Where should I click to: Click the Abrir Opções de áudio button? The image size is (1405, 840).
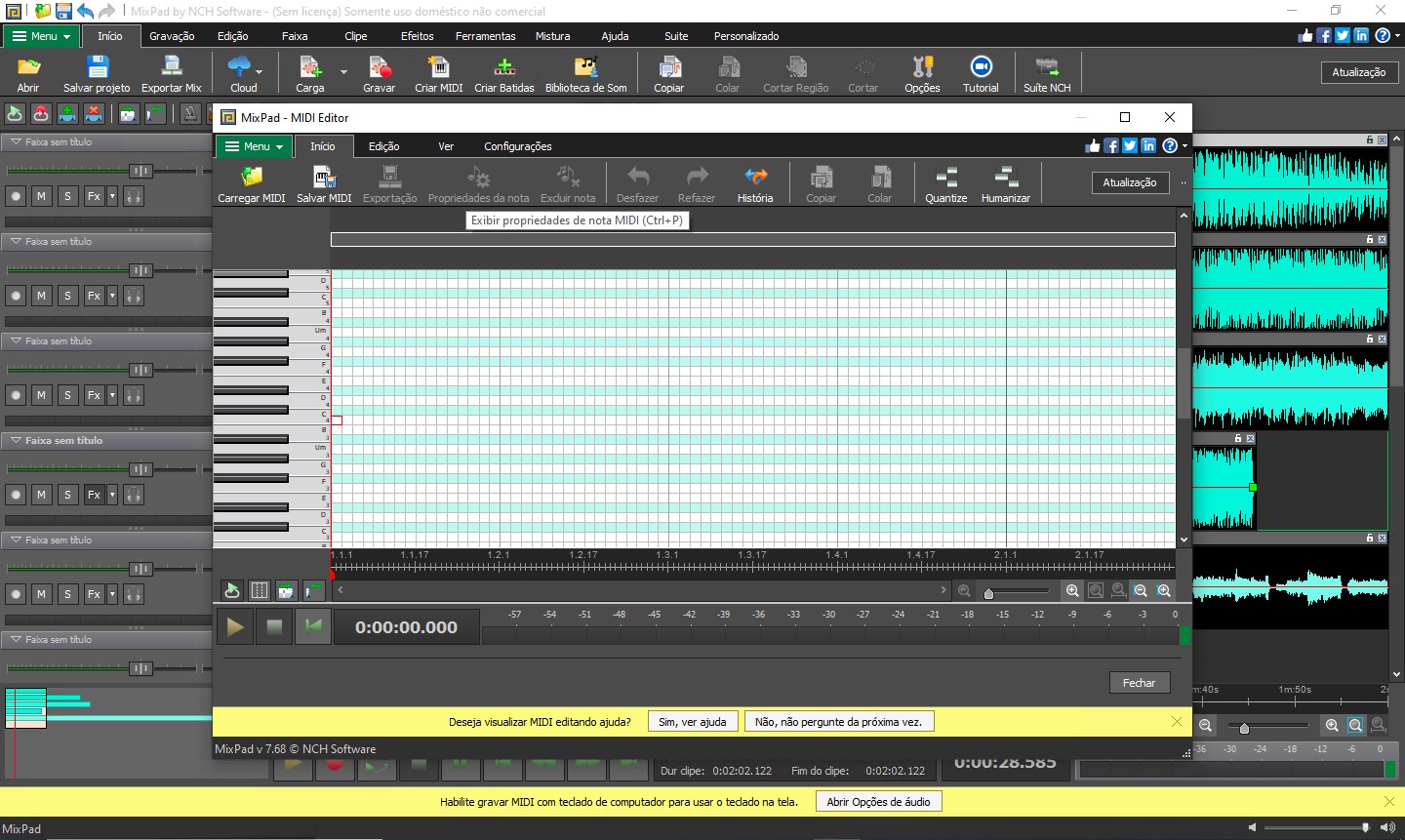coord(877,801)
